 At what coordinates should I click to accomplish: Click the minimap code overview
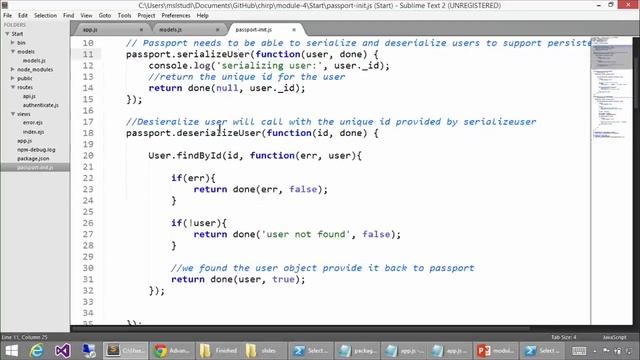611,88
